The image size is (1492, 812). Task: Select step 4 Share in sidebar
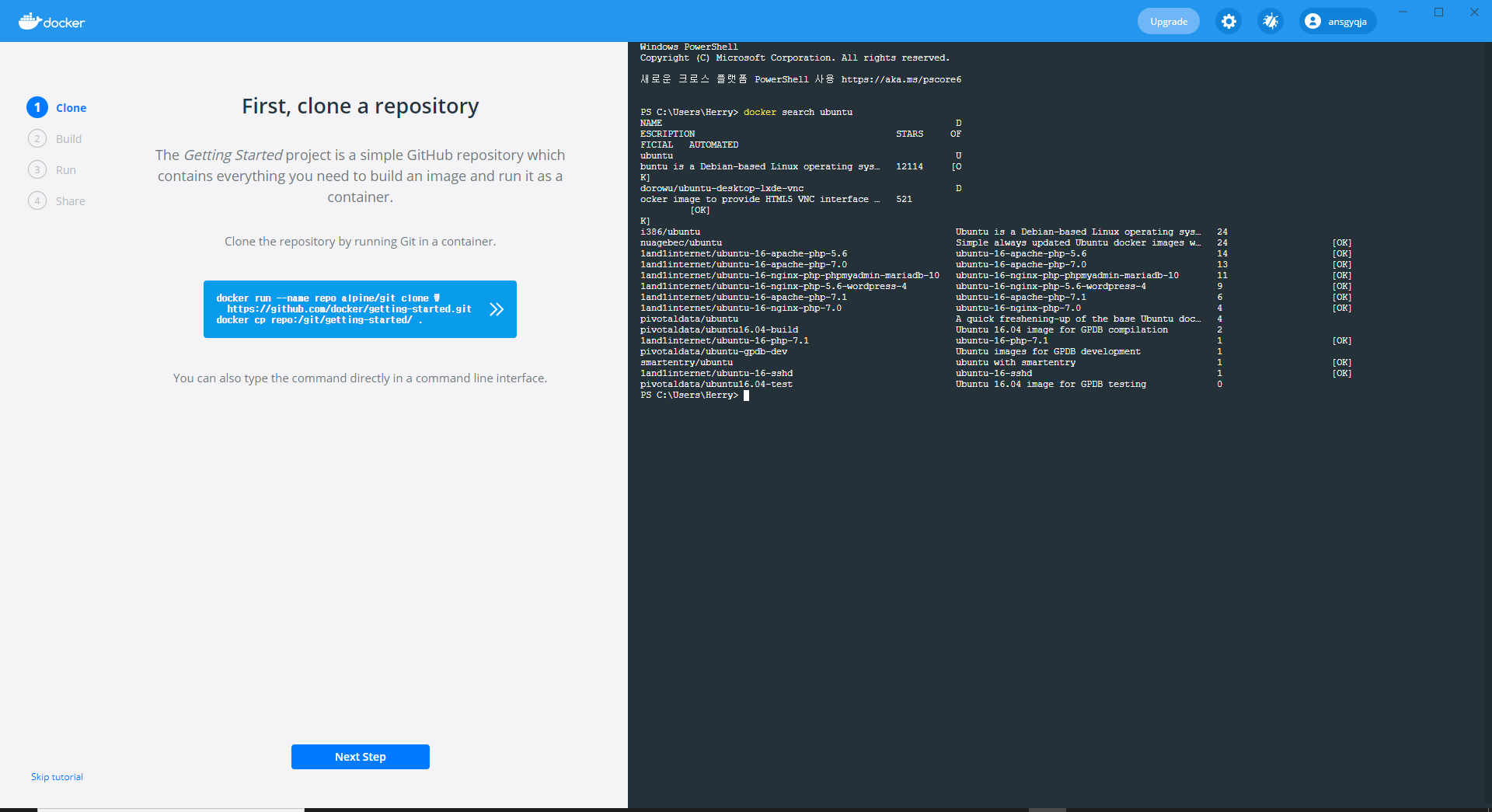click(57, 200)
